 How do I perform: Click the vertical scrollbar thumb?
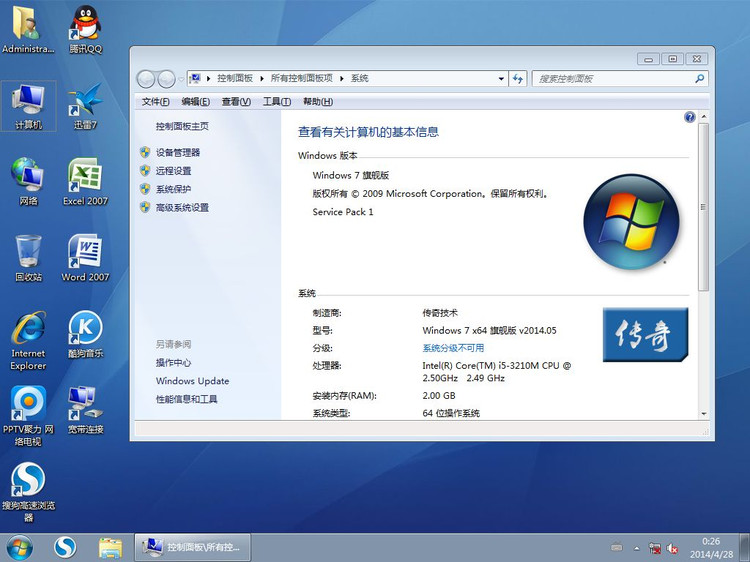tap(703, 207)
